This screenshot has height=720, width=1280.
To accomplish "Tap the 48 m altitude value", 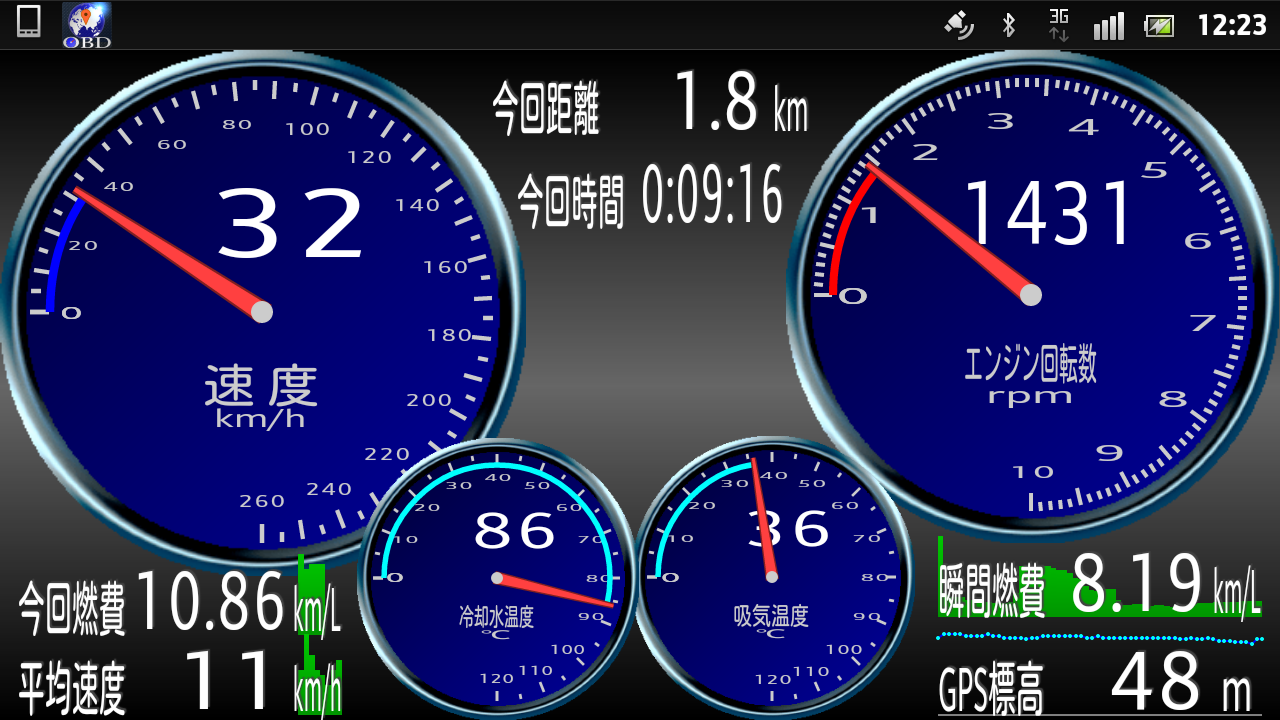I will click(1181, 681).
